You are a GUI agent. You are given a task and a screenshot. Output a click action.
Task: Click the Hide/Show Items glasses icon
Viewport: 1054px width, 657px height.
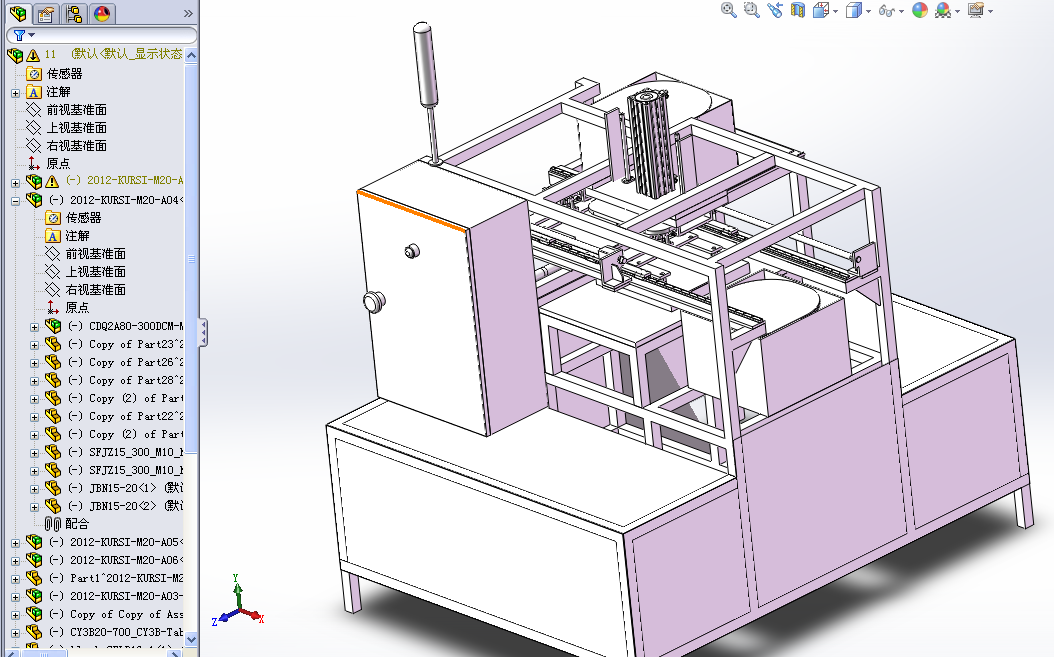coord(886,11)
